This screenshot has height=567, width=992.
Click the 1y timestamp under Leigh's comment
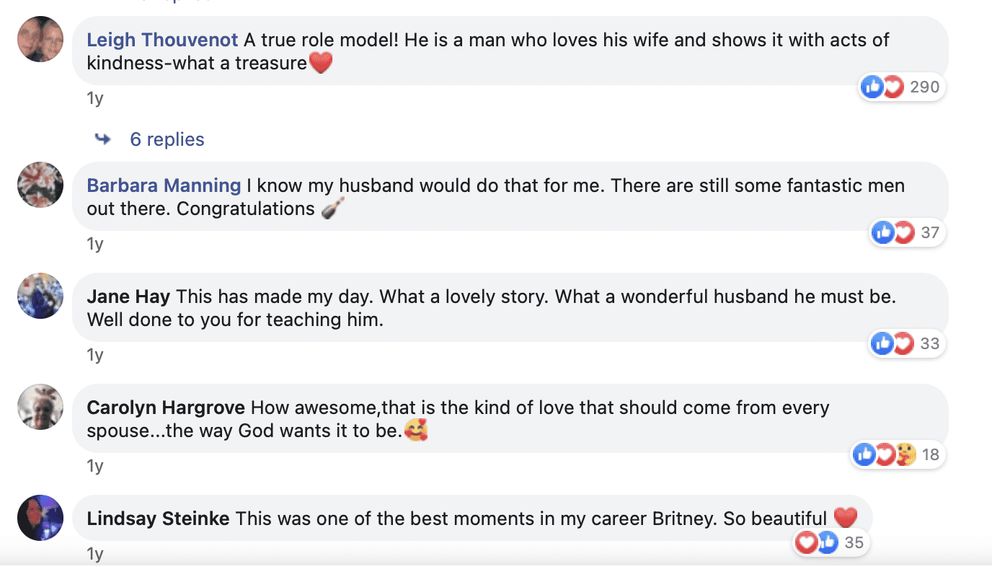click(95, 98)
